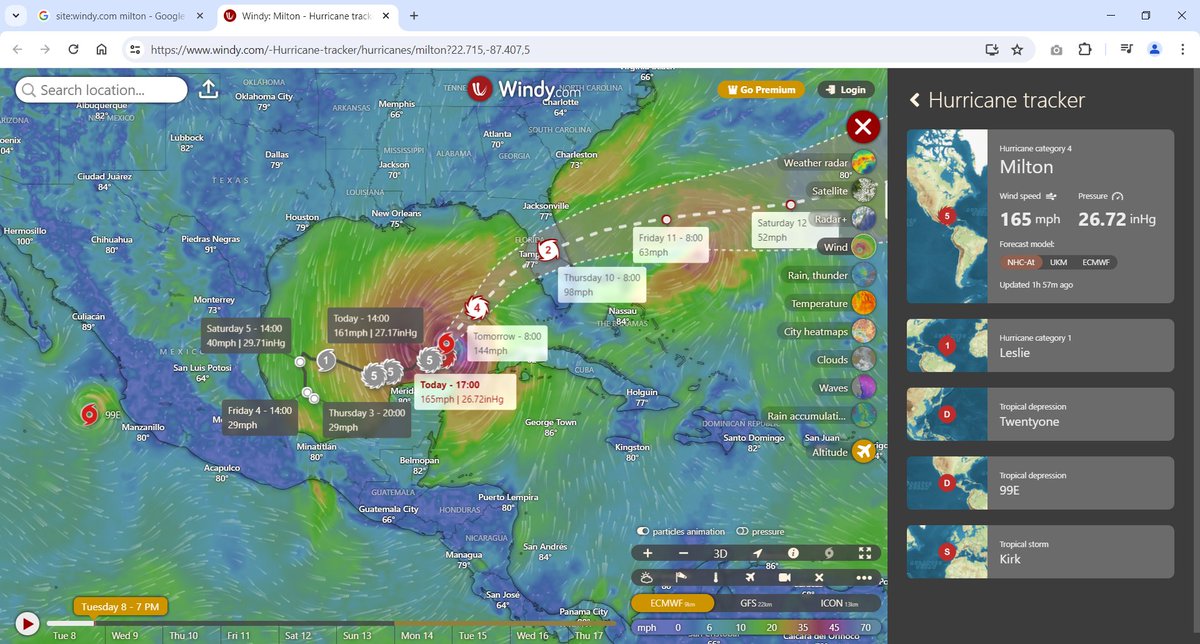Screen dimensions: 1200x644
Task: Switch to Windy Milton Hurricane tracker tab
Action: click(307, 16)
